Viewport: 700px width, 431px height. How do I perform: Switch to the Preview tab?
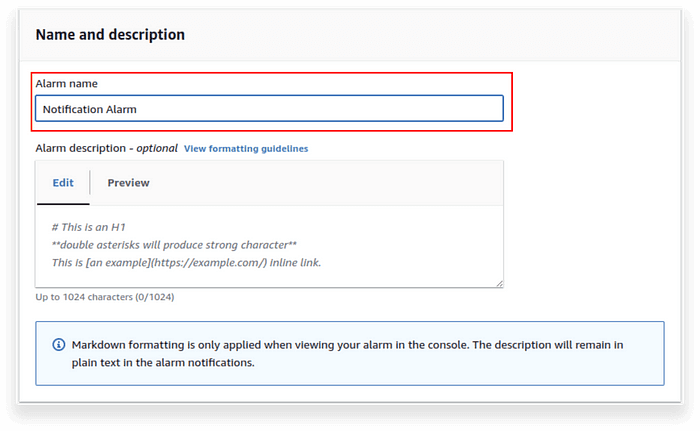(x=128, y=183)
